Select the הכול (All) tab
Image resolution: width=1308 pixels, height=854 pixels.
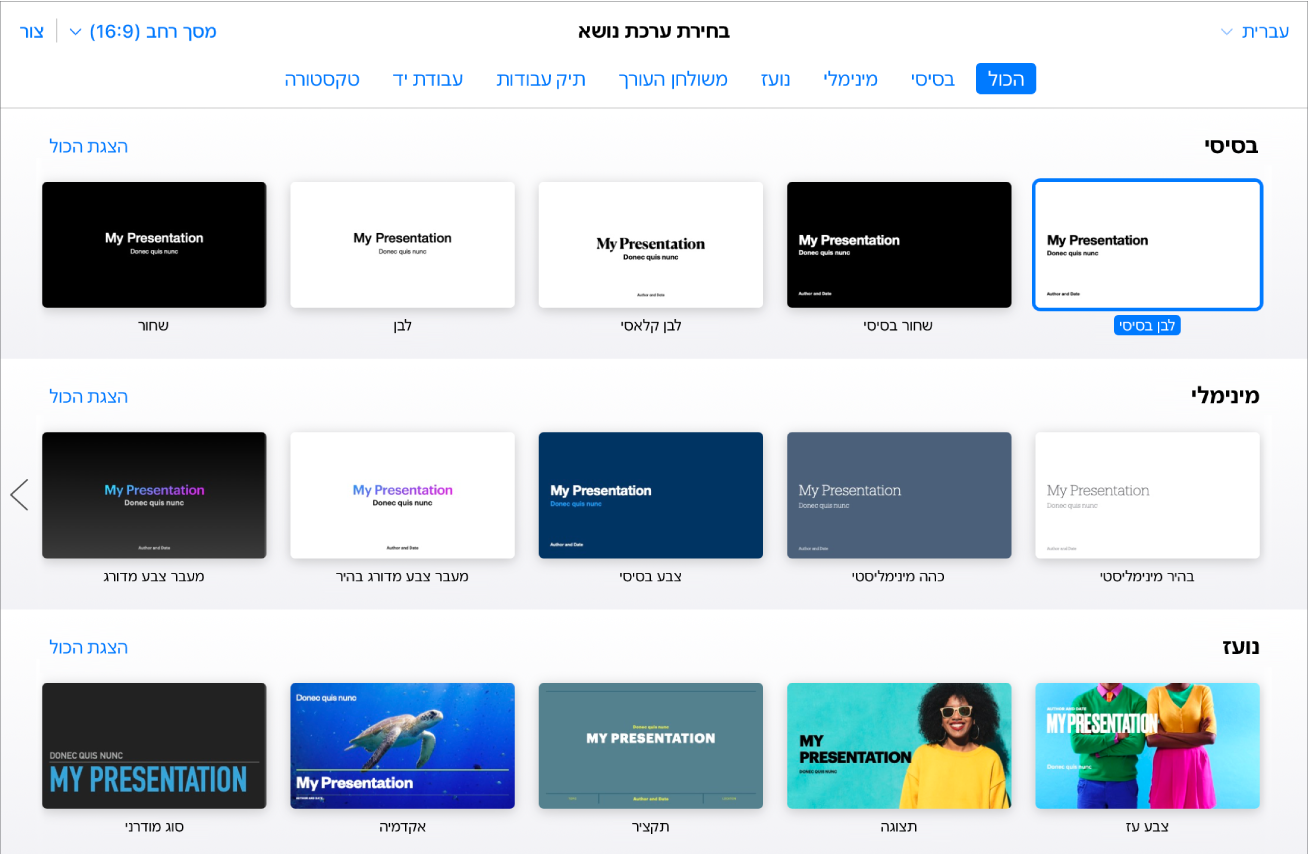1006,79
